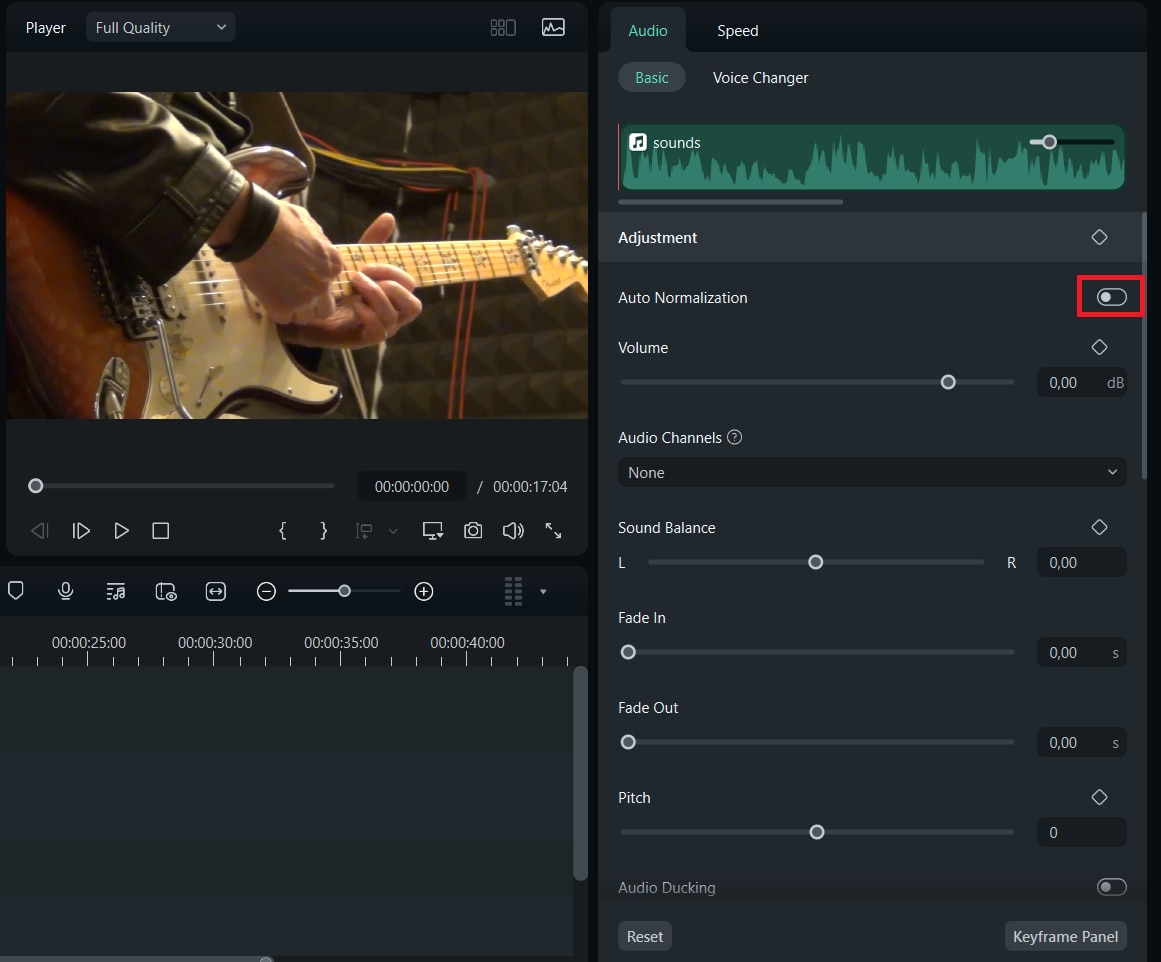Open the Audio Channels None dropdown
The width and height of the screenshot is (1161, 962).
point(872,472)
